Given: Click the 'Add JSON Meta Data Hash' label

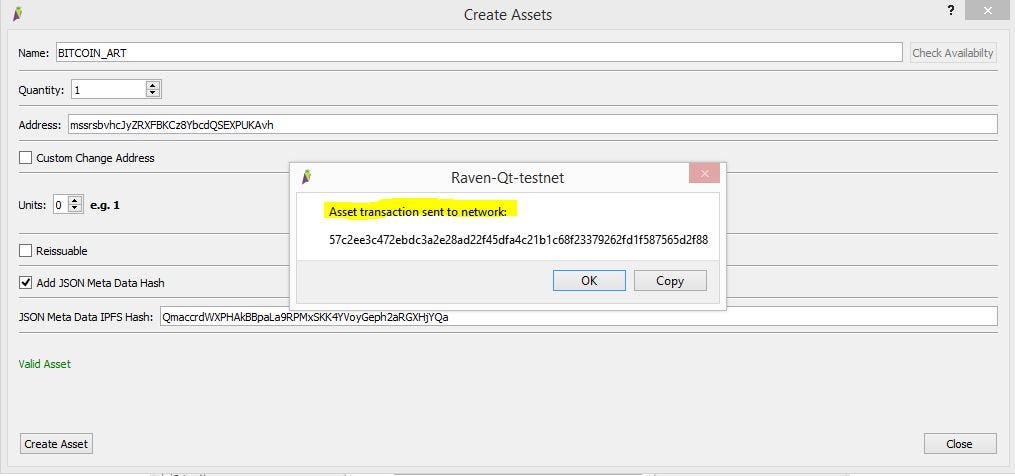Looking at the screenshot, I should (x=100, y=283).
